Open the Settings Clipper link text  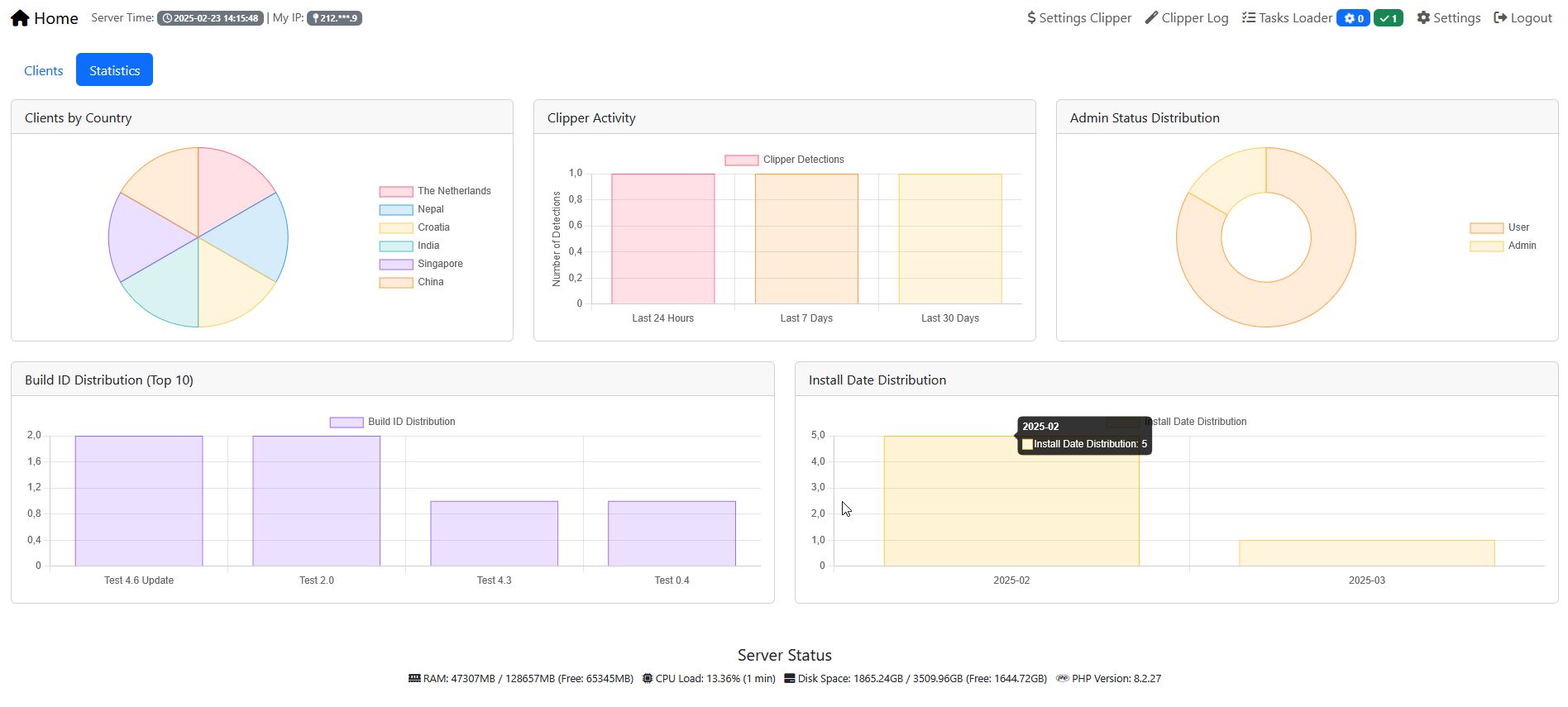click(x=1085, y=18)
